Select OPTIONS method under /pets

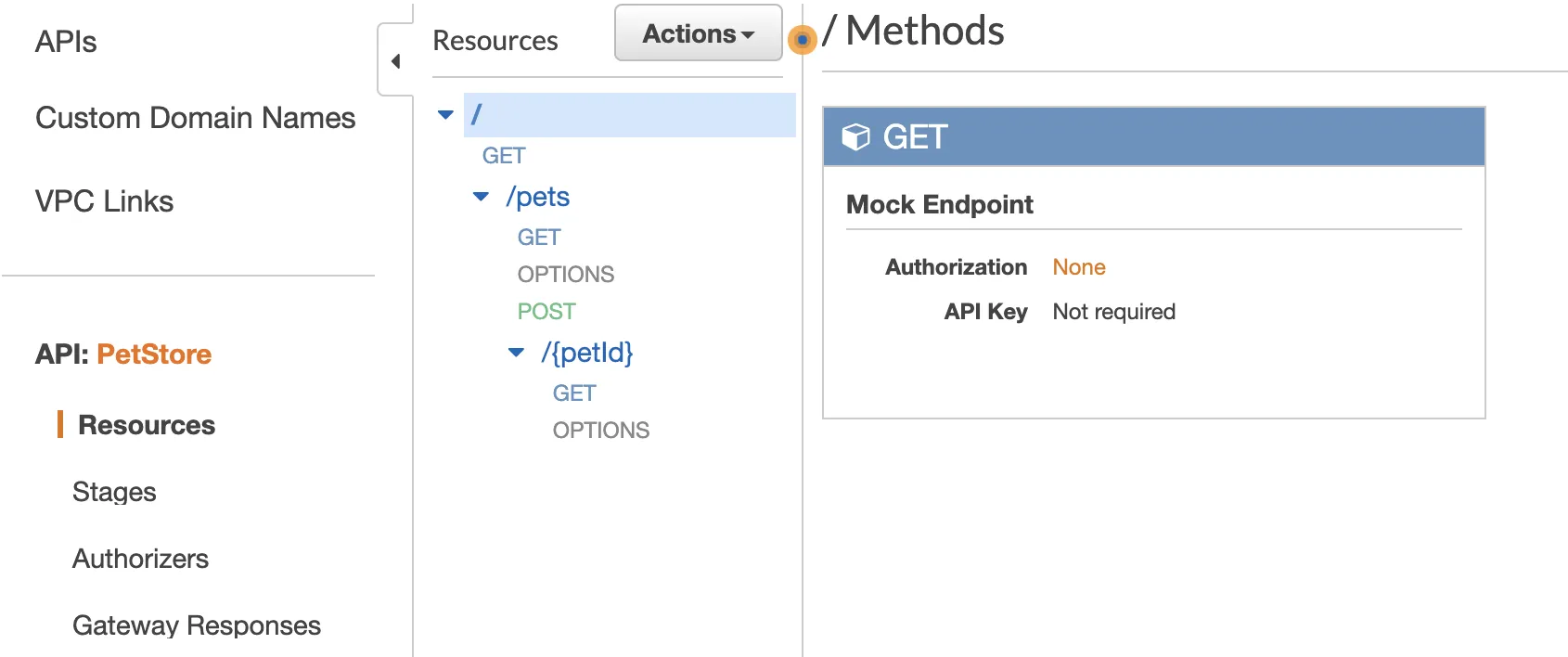click(565, 275)
